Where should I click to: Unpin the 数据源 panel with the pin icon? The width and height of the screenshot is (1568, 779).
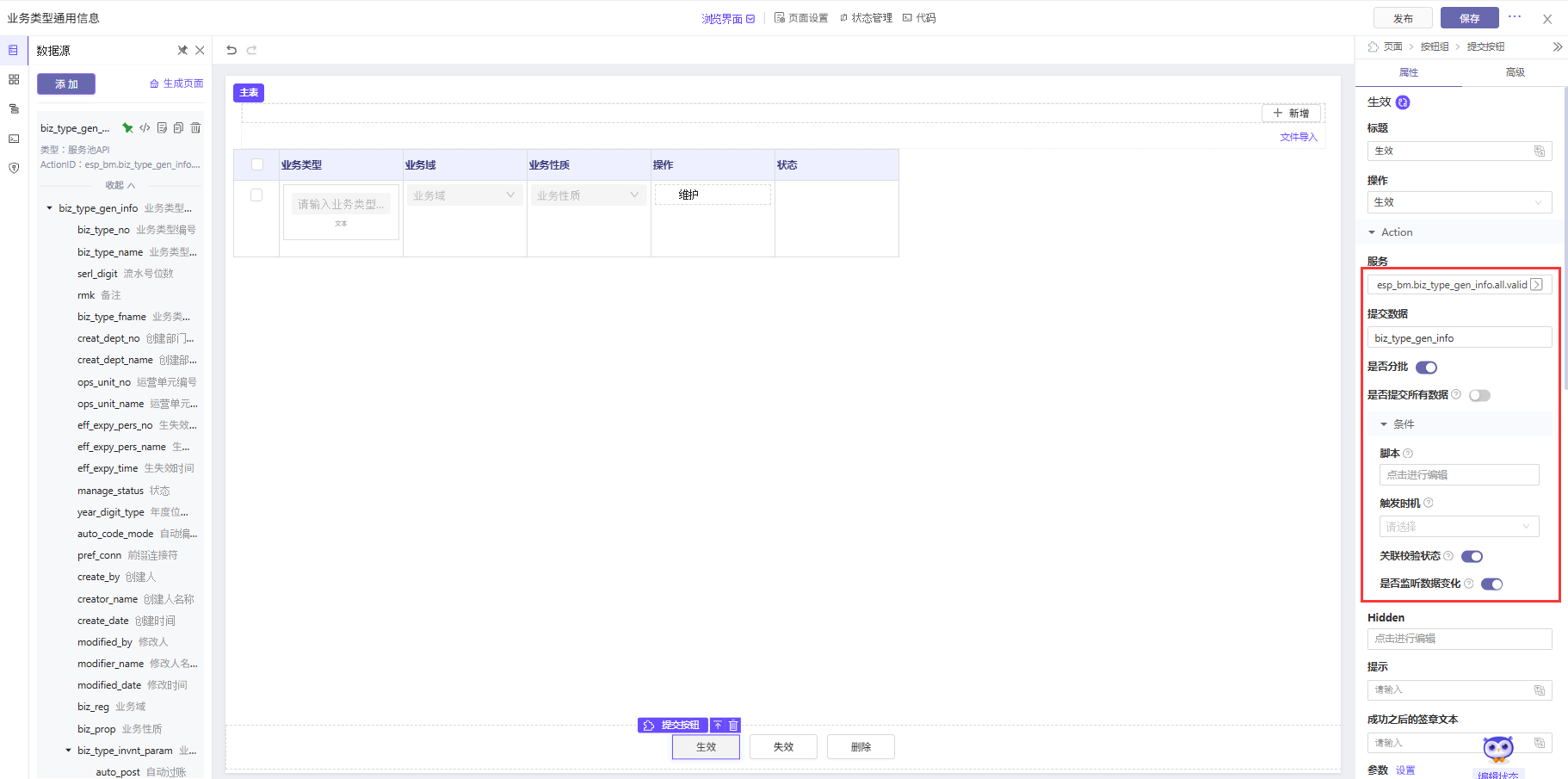[182, 51]
